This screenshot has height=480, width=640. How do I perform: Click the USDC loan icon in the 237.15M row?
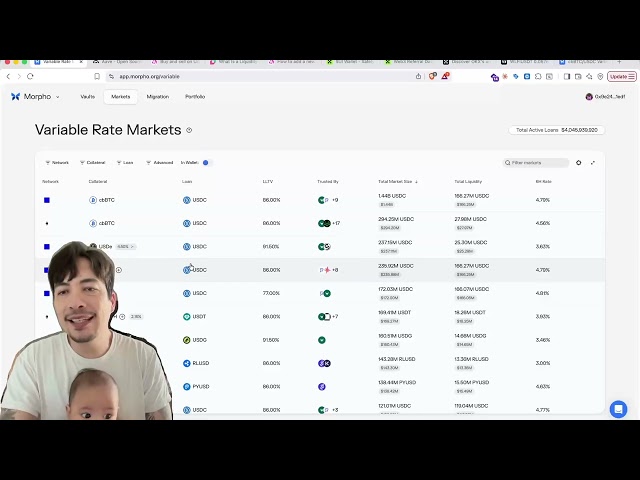[187, 247]
